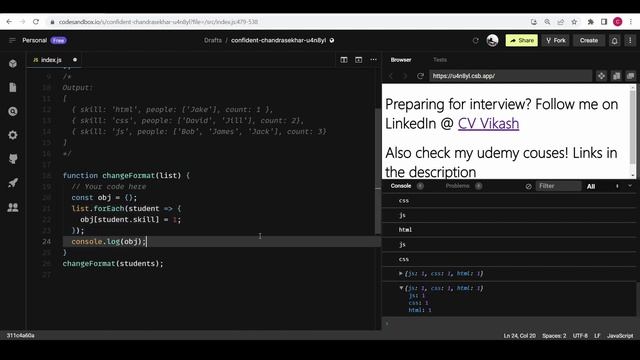Split the editor with the split-view icon
640x360 pixels.
coord(344,60)
